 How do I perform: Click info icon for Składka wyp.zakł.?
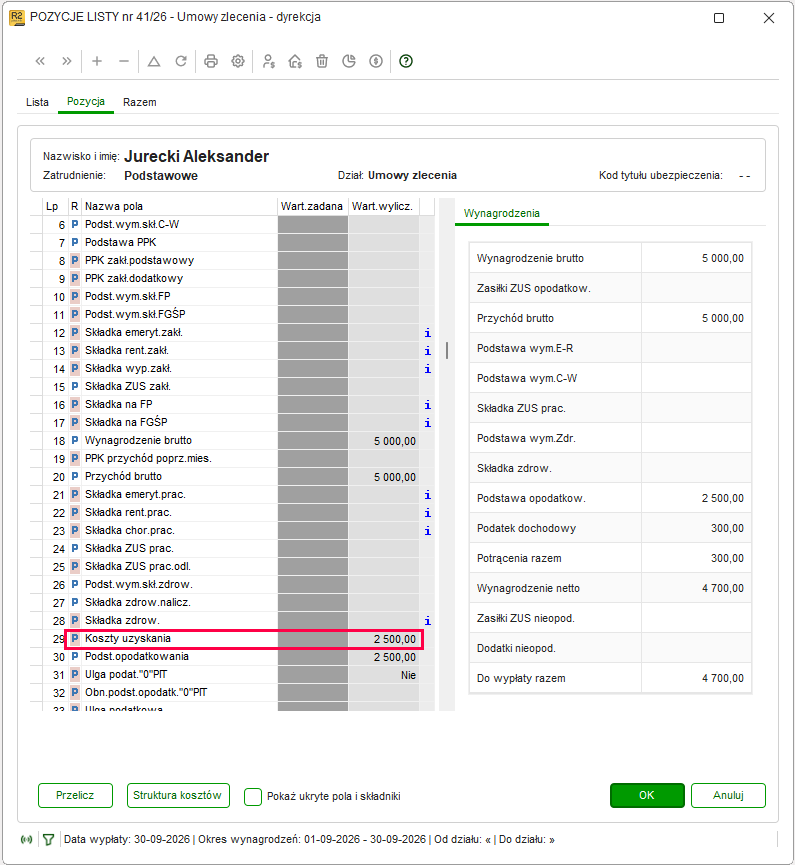[x=428, y=369]
